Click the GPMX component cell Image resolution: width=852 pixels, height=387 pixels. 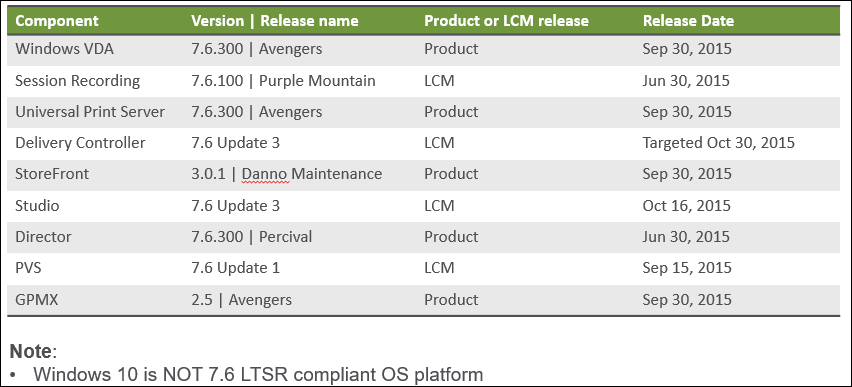[36, 299]
